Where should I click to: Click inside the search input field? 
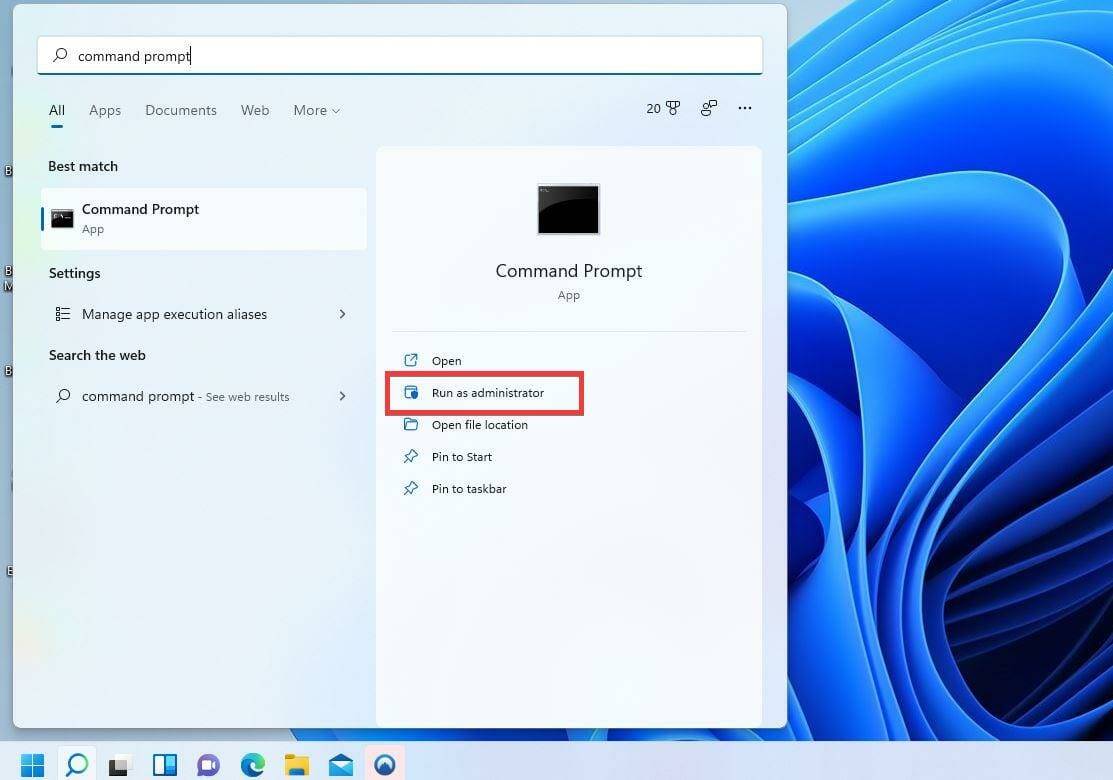(x=300, y=56)
